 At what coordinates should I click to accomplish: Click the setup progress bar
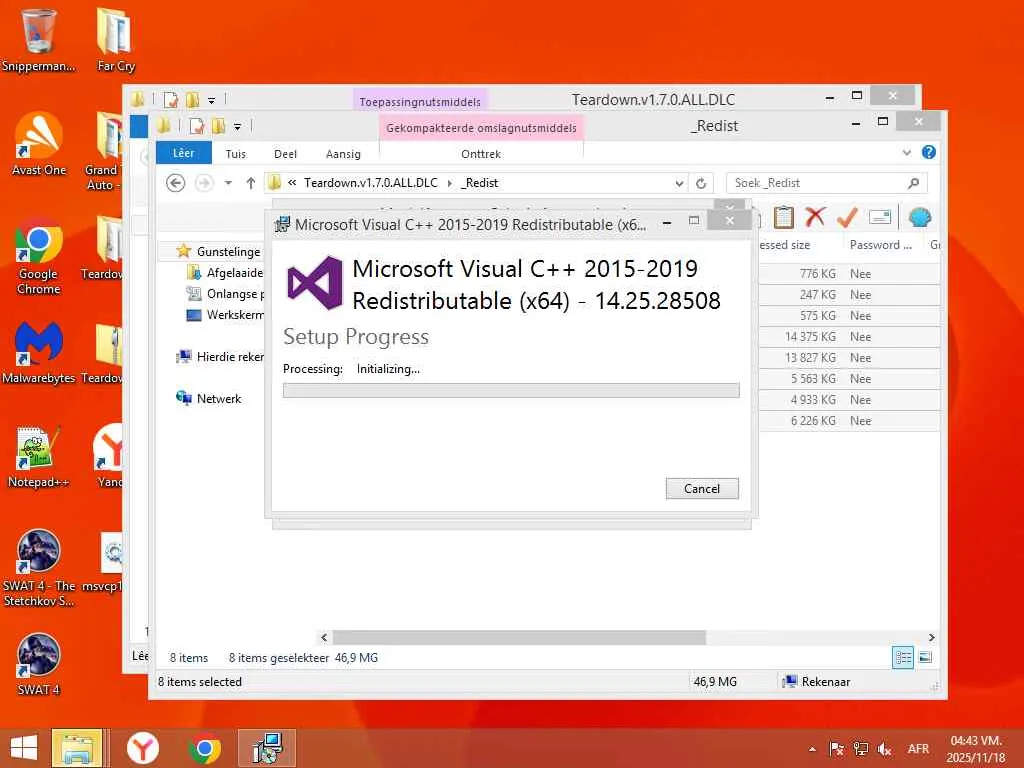(511, 391)
